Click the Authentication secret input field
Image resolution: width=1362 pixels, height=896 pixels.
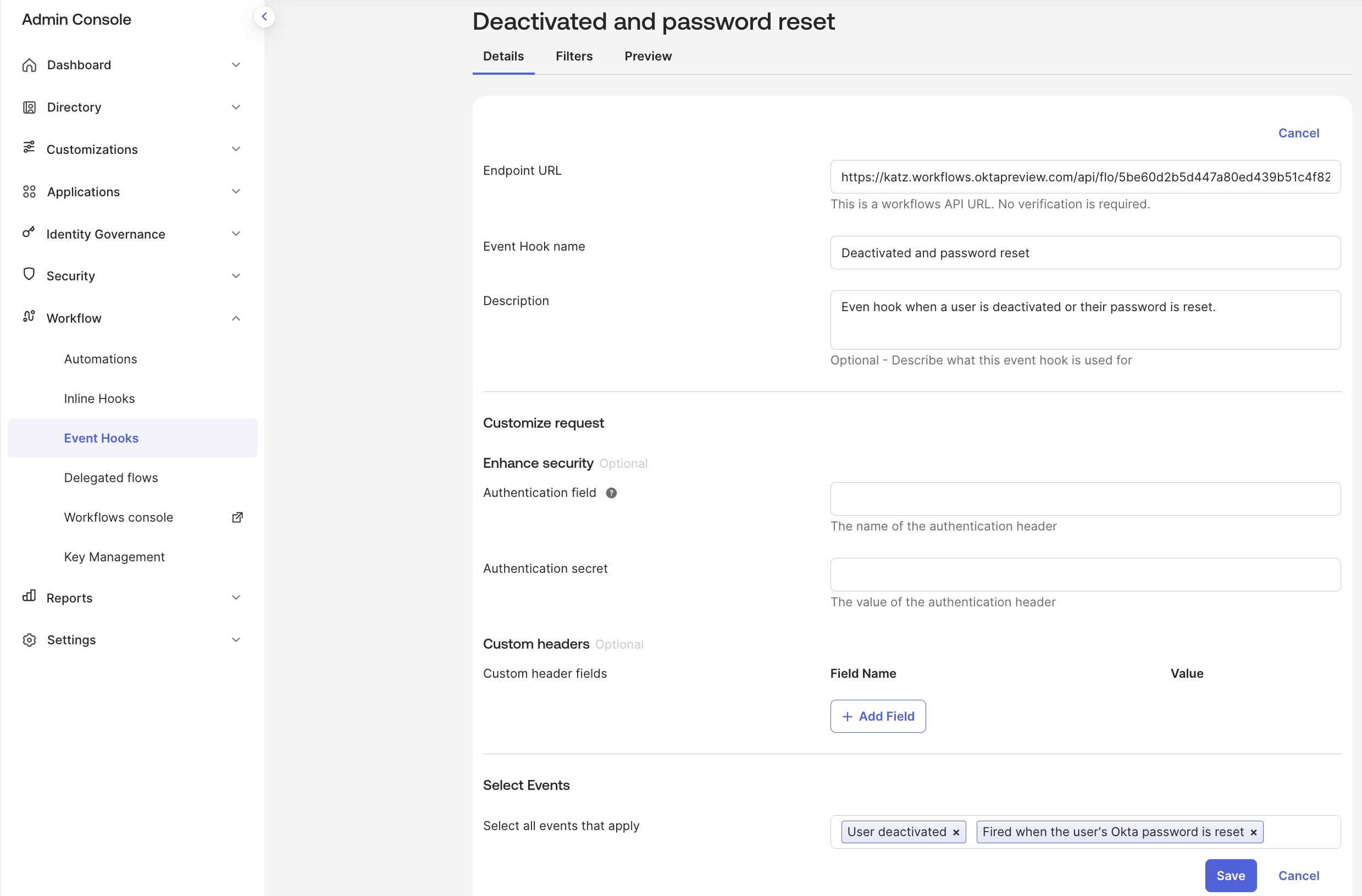tap(1085, 574)
